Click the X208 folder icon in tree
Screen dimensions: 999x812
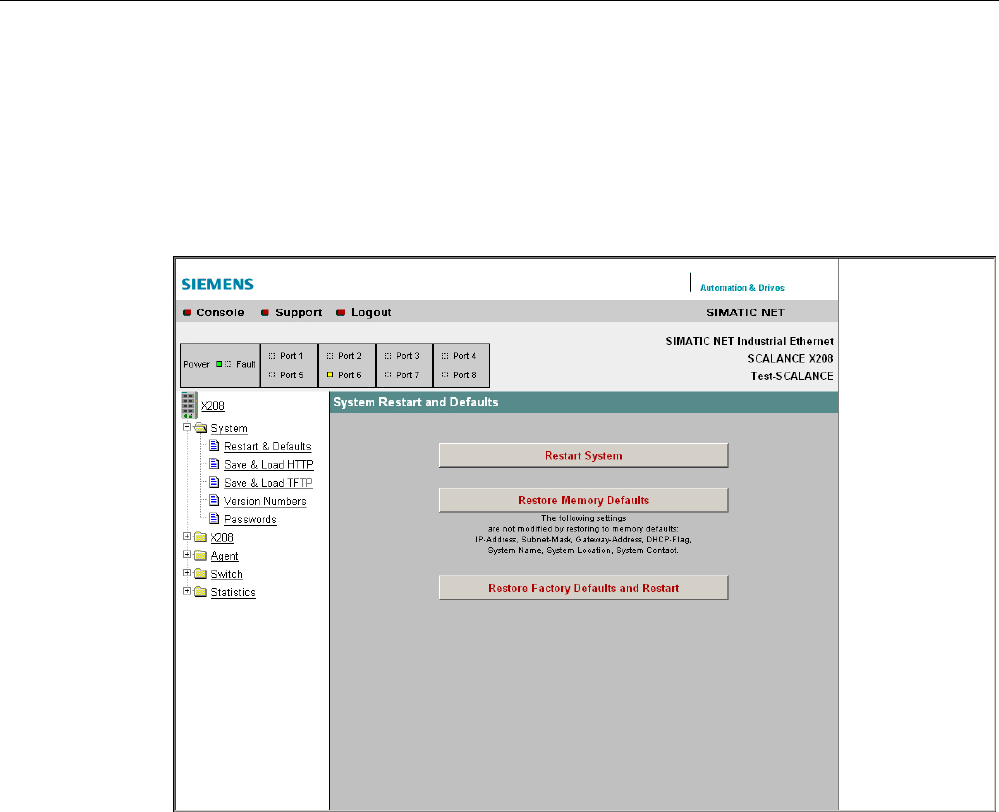201,537
